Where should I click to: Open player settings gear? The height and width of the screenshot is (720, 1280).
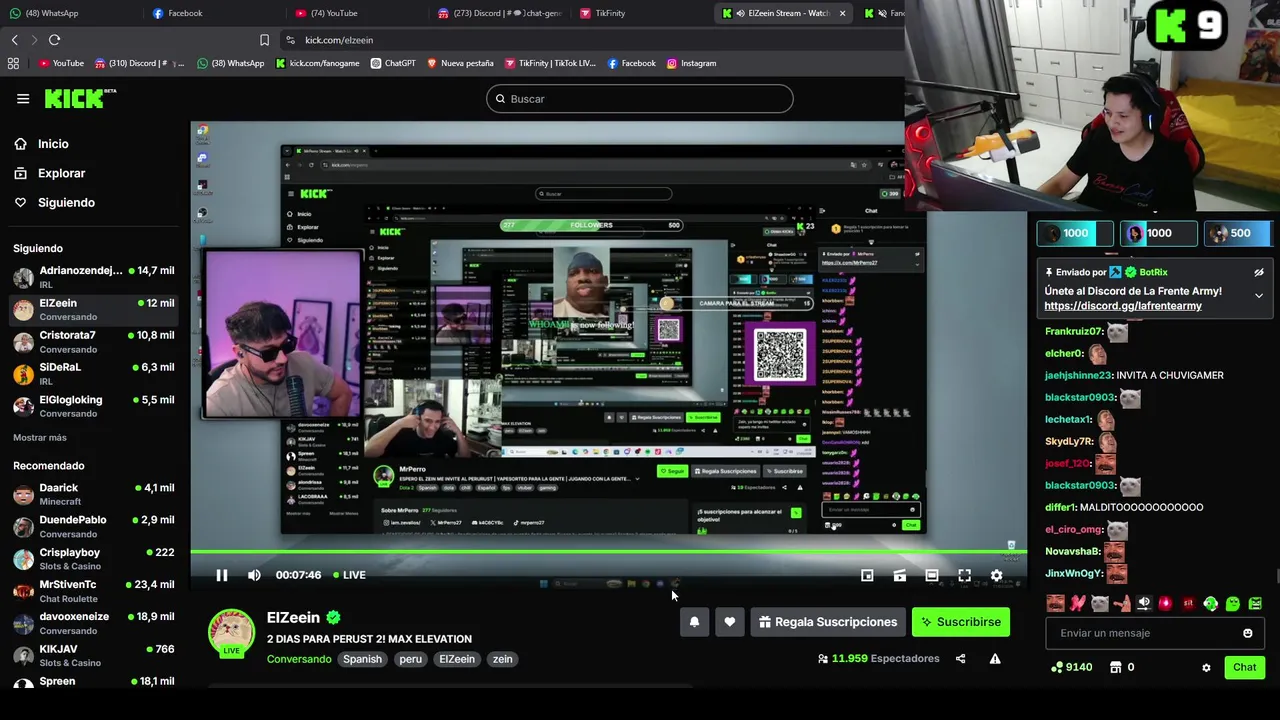coord(996,575)
